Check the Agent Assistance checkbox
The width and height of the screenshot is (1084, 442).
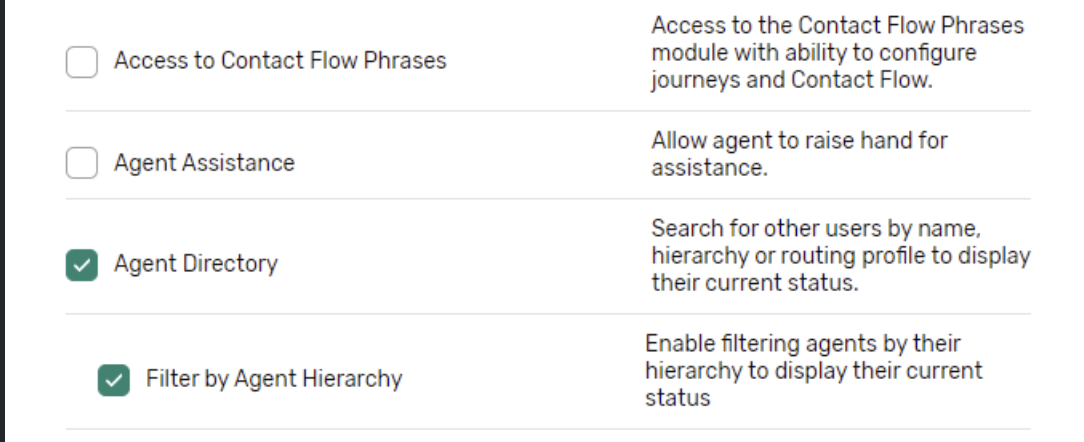coord(82,162)
